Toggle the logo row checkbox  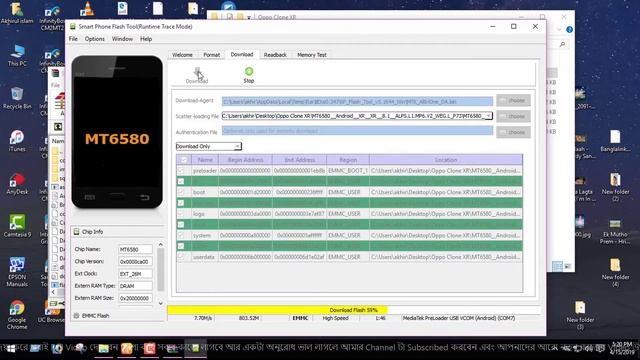coord(181,213)
